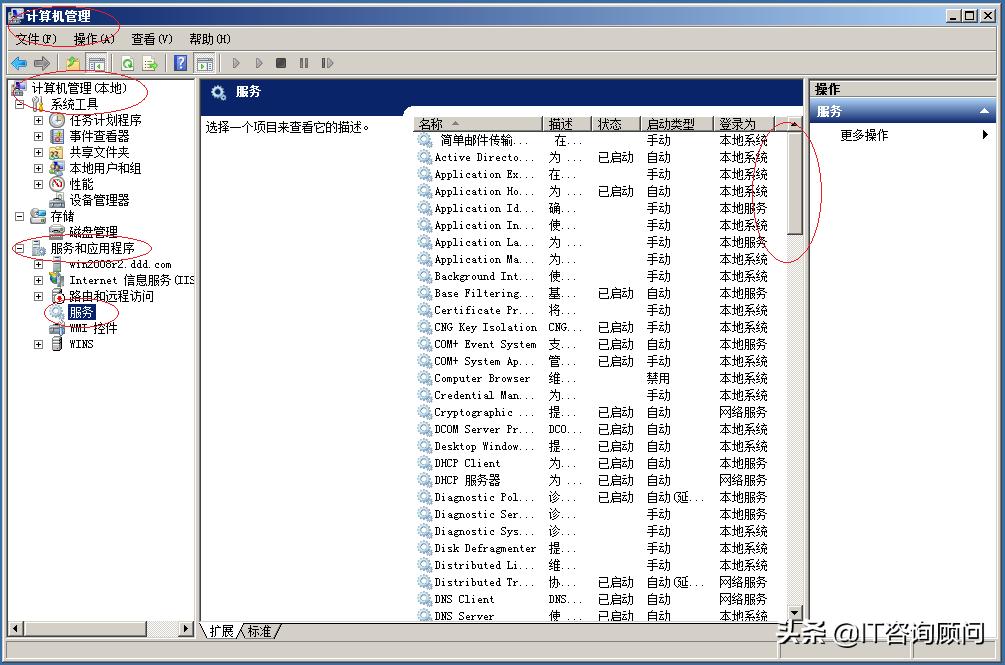
Task: Collapse the 服务和应用程序 tree branch
Action: [x=19, y=249]
